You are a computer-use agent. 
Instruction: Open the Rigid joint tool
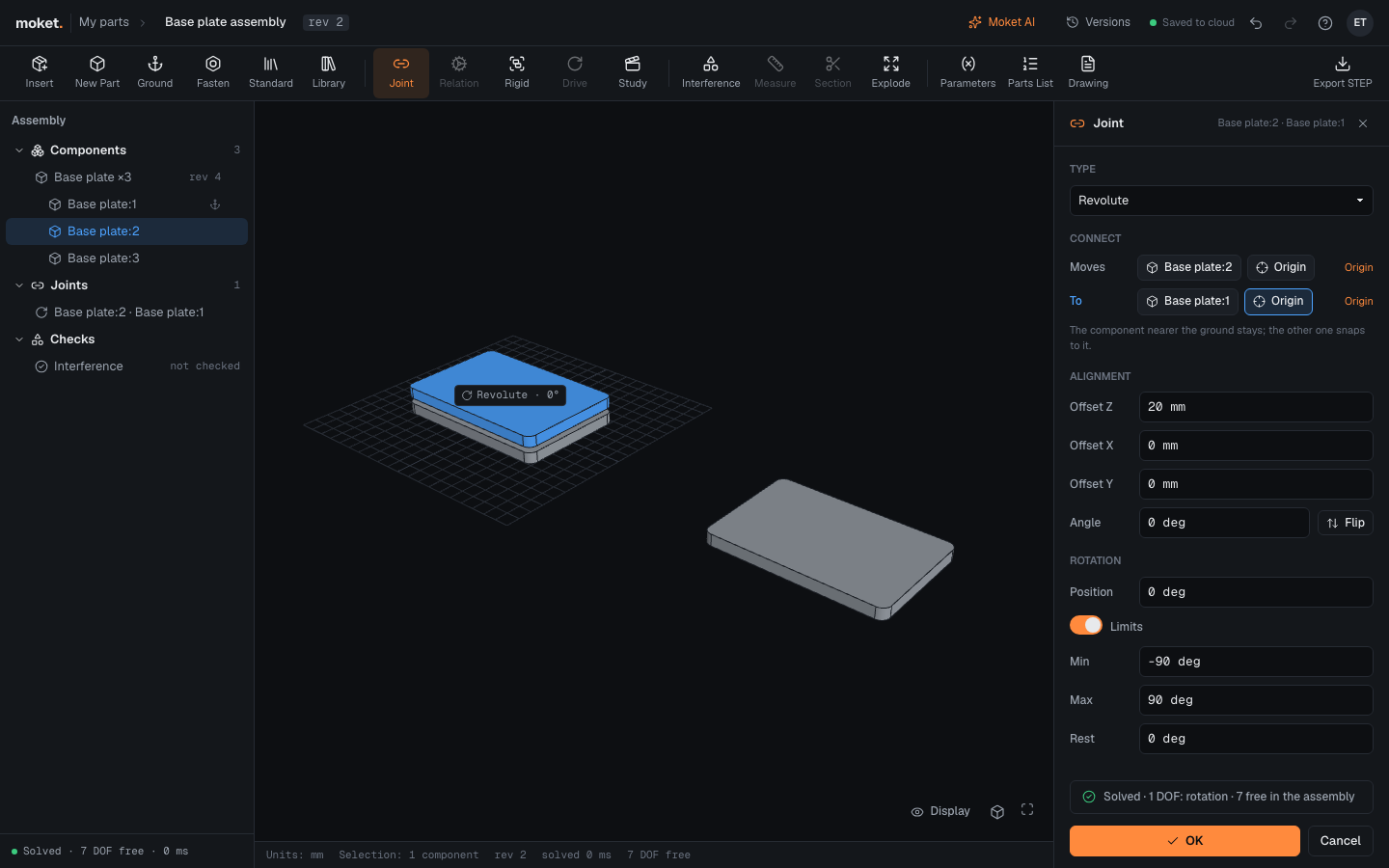click(517, 72)
